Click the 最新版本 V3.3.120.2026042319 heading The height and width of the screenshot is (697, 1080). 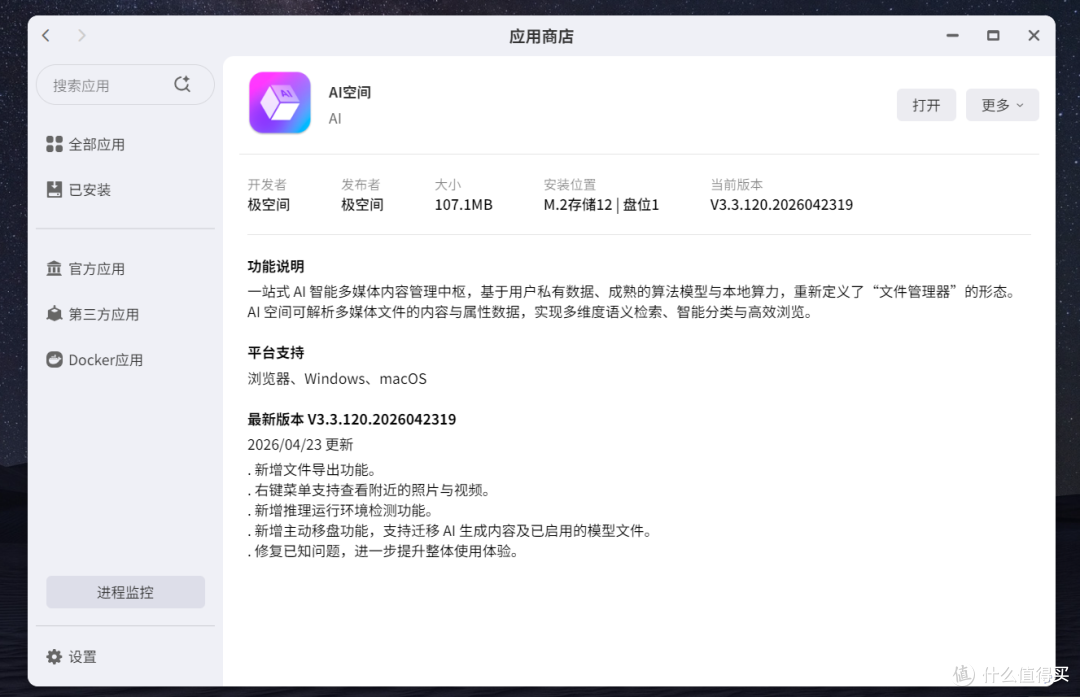tap(352, 419)
